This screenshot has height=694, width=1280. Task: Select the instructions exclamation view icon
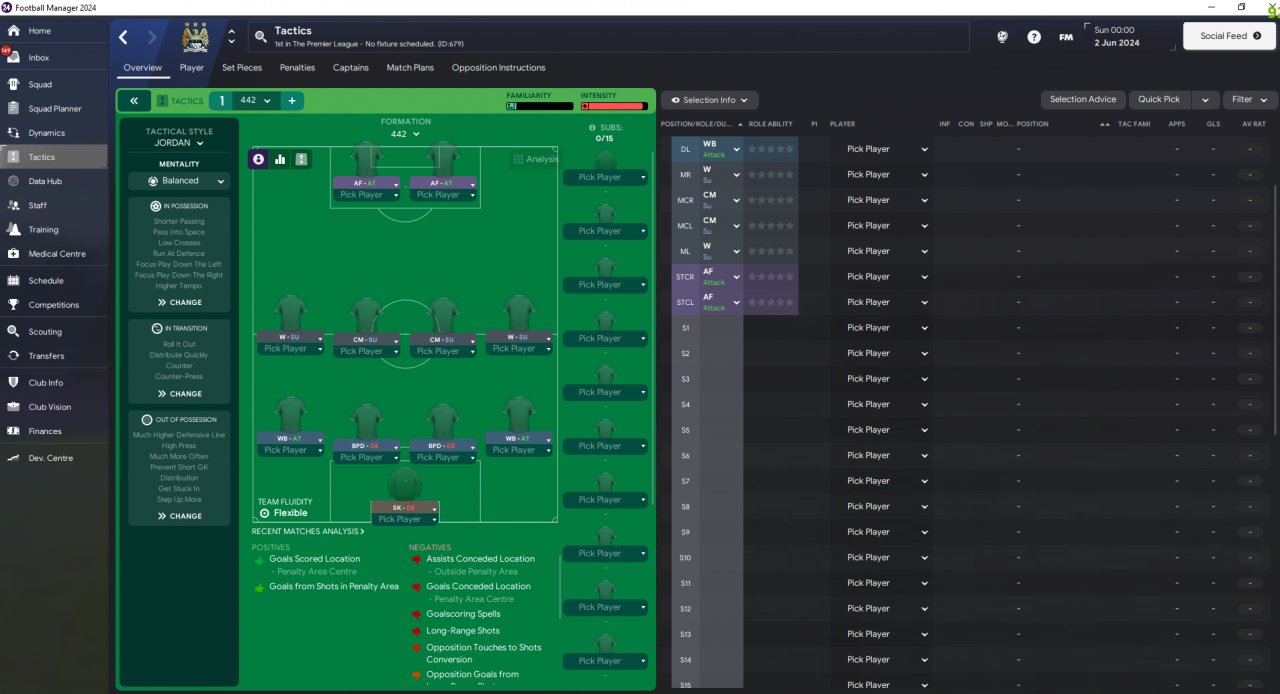[301, 159]
